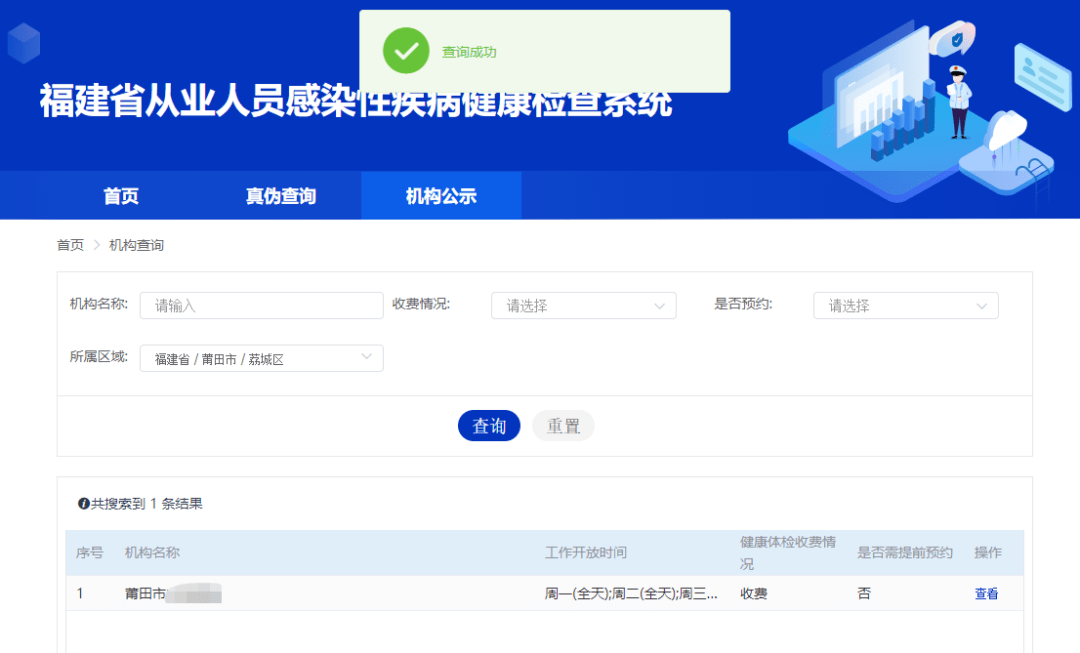The image size is (1080, 653).
Task: Click the 查询 search button
Action: 489,426
